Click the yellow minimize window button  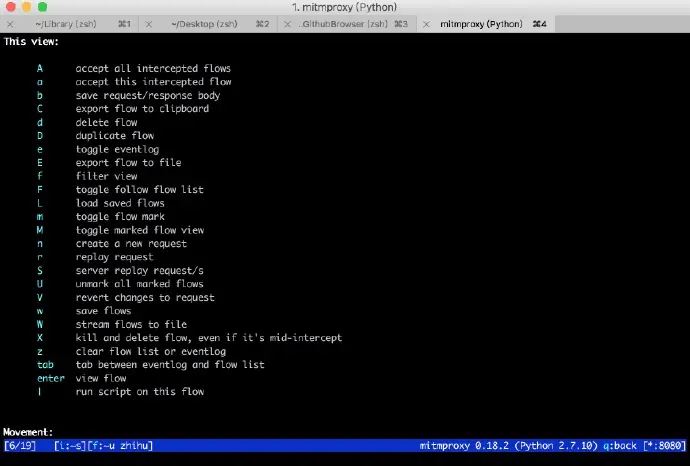(x=26, y=7)
